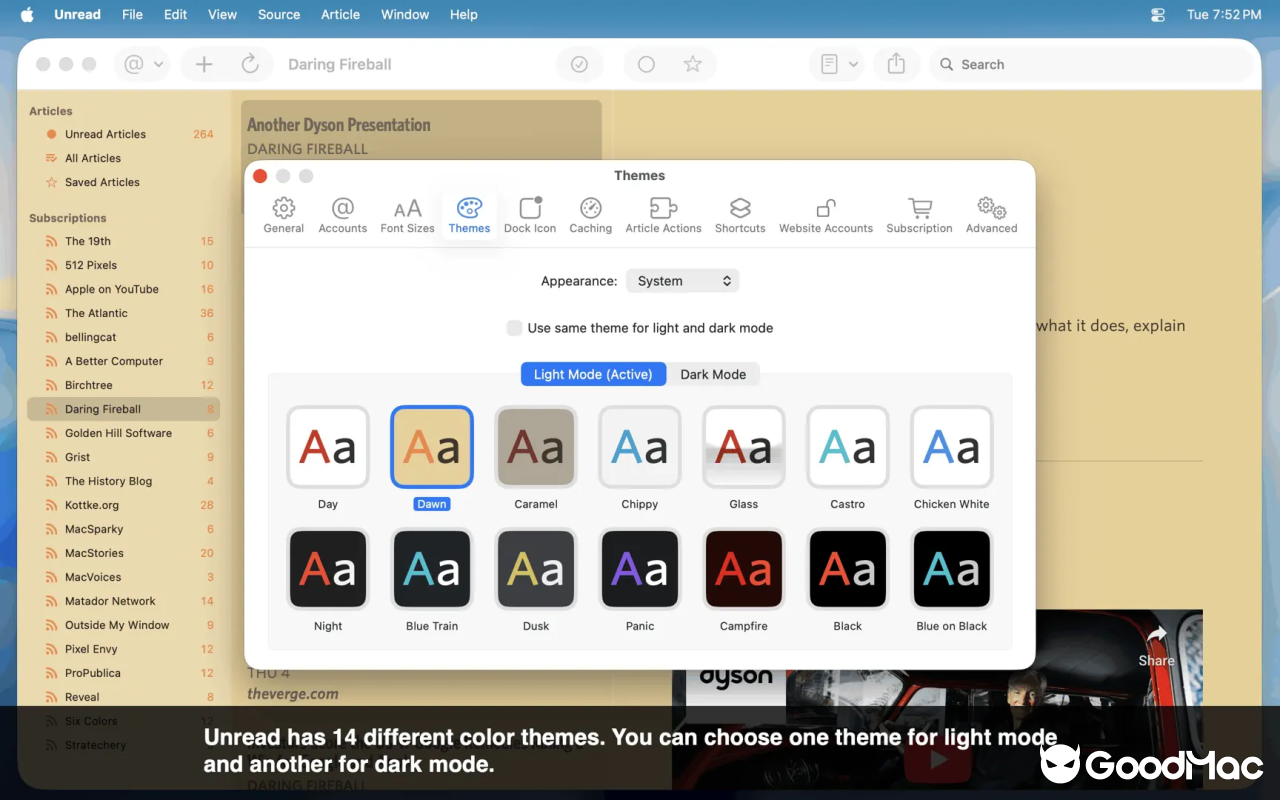Click the mark unread circle icon
The height and width of the screenshot is (800, 1280).
click(646, 64)
